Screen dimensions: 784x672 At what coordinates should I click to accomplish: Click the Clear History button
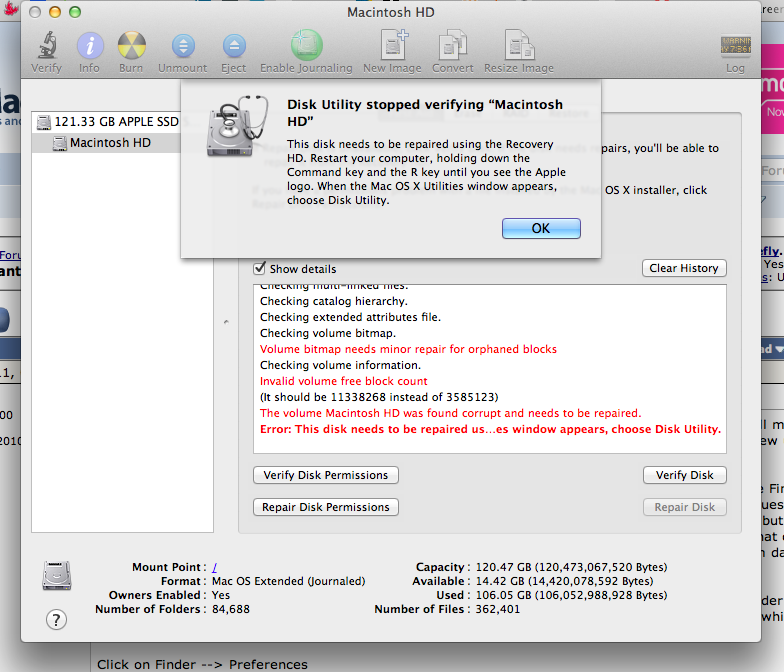(x=684, y=268)
